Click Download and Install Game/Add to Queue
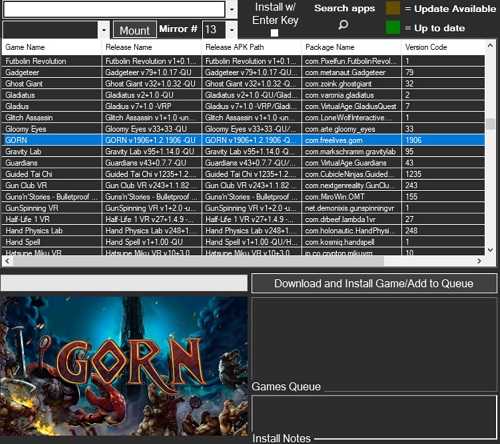The width and height of the screenshot is (500, 444). tap(374, 283)
